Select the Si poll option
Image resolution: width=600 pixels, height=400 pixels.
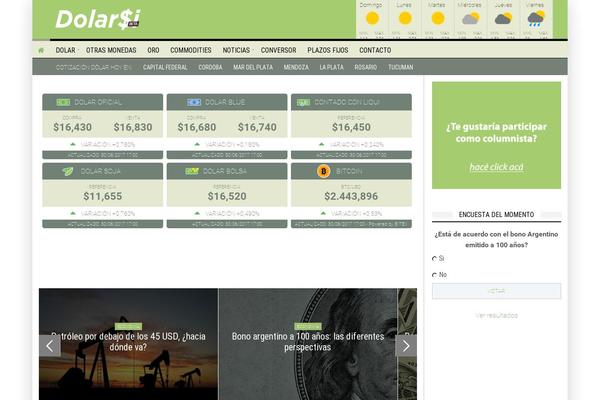(434, 259)
